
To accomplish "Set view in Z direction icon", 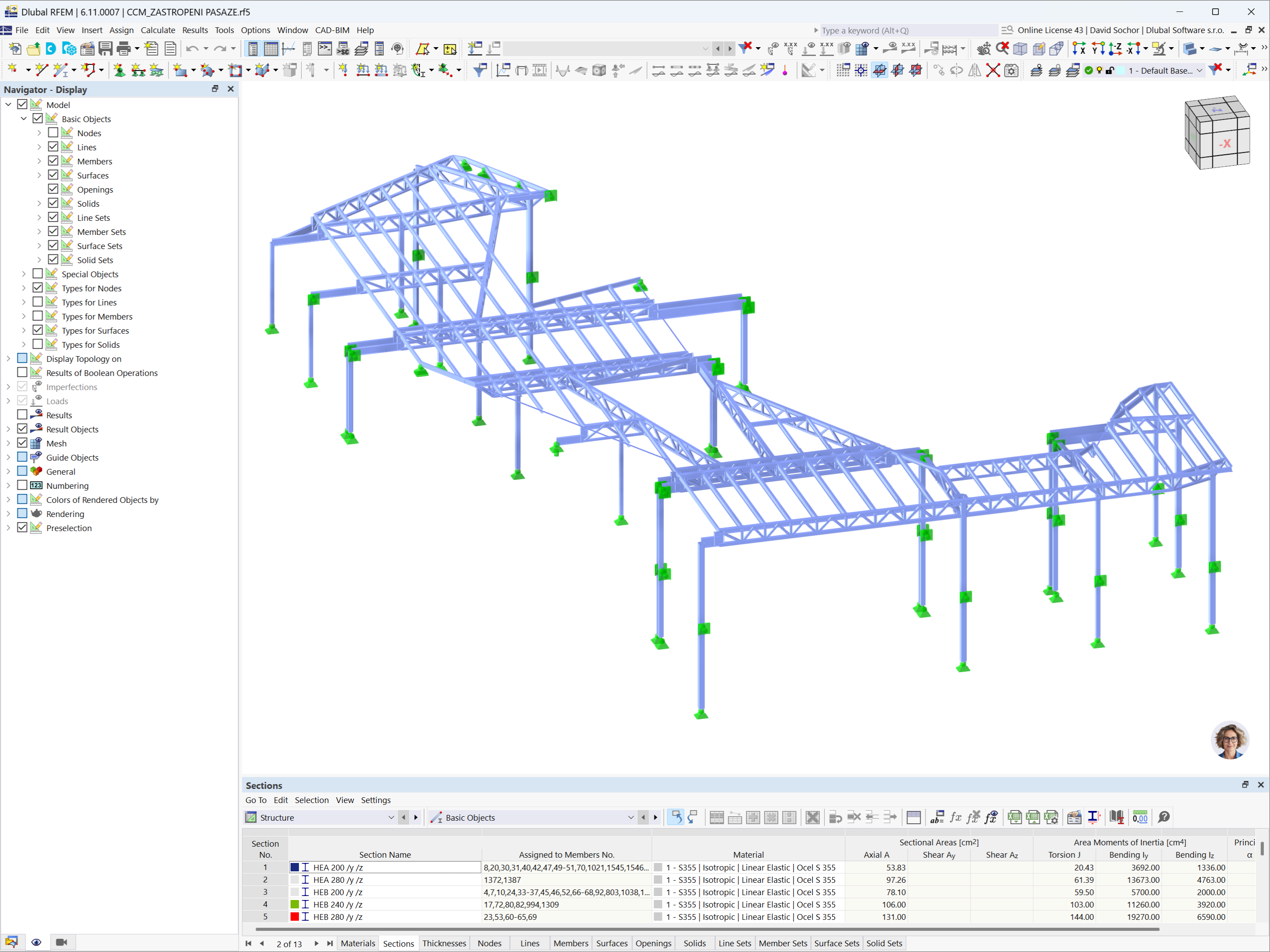I will 1116,49.
